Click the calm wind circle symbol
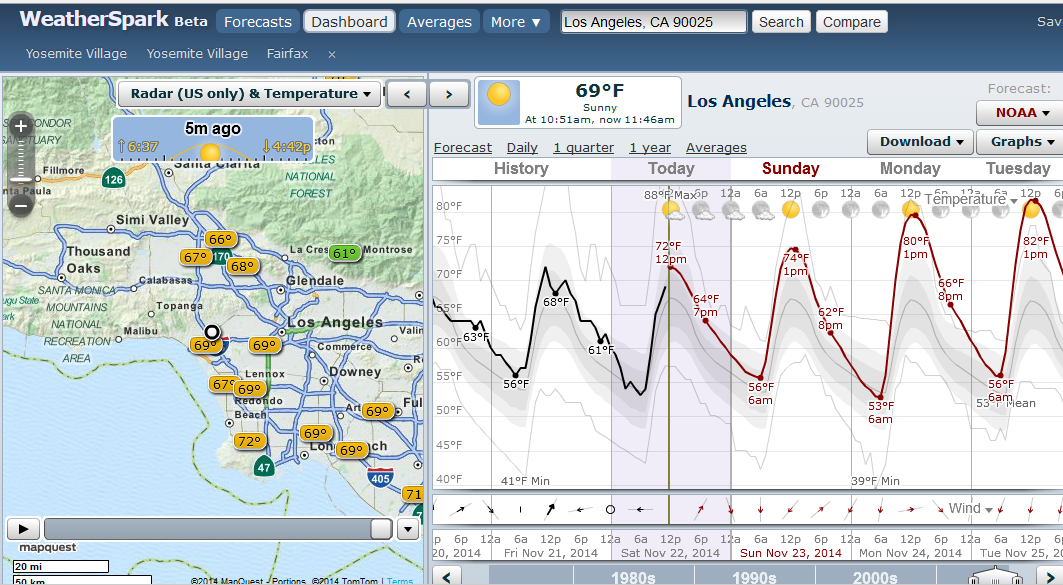This screenshot has height=585, width=1063. pyautogui.click(x=610, y=510)
